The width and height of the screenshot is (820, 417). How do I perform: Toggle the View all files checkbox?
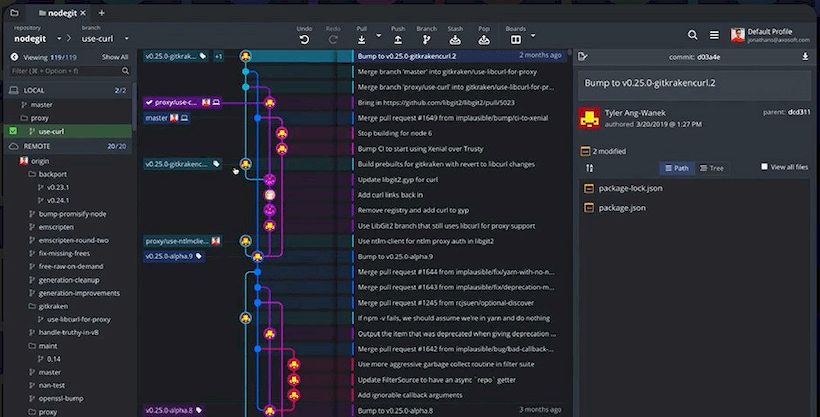(x=764, y=166)
